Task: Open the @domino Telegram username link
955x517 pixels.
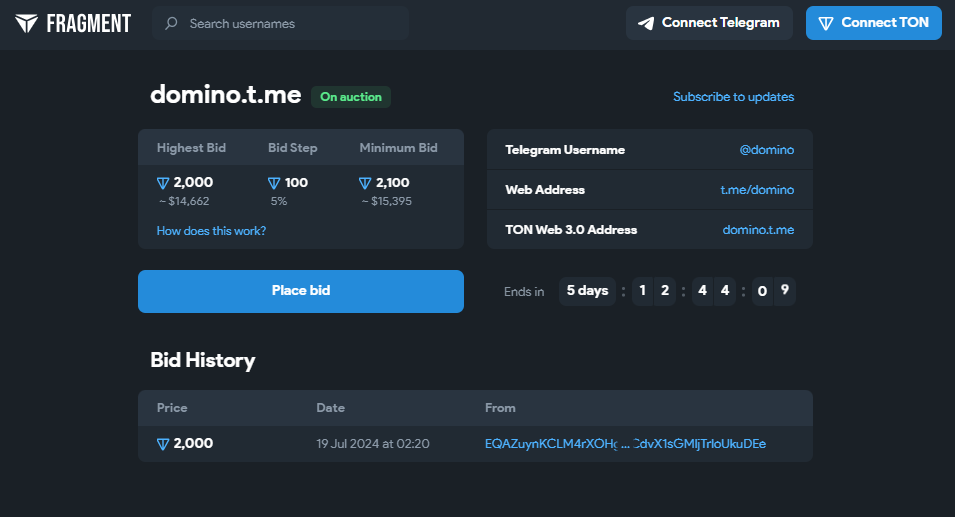Action: click(766, 150)
